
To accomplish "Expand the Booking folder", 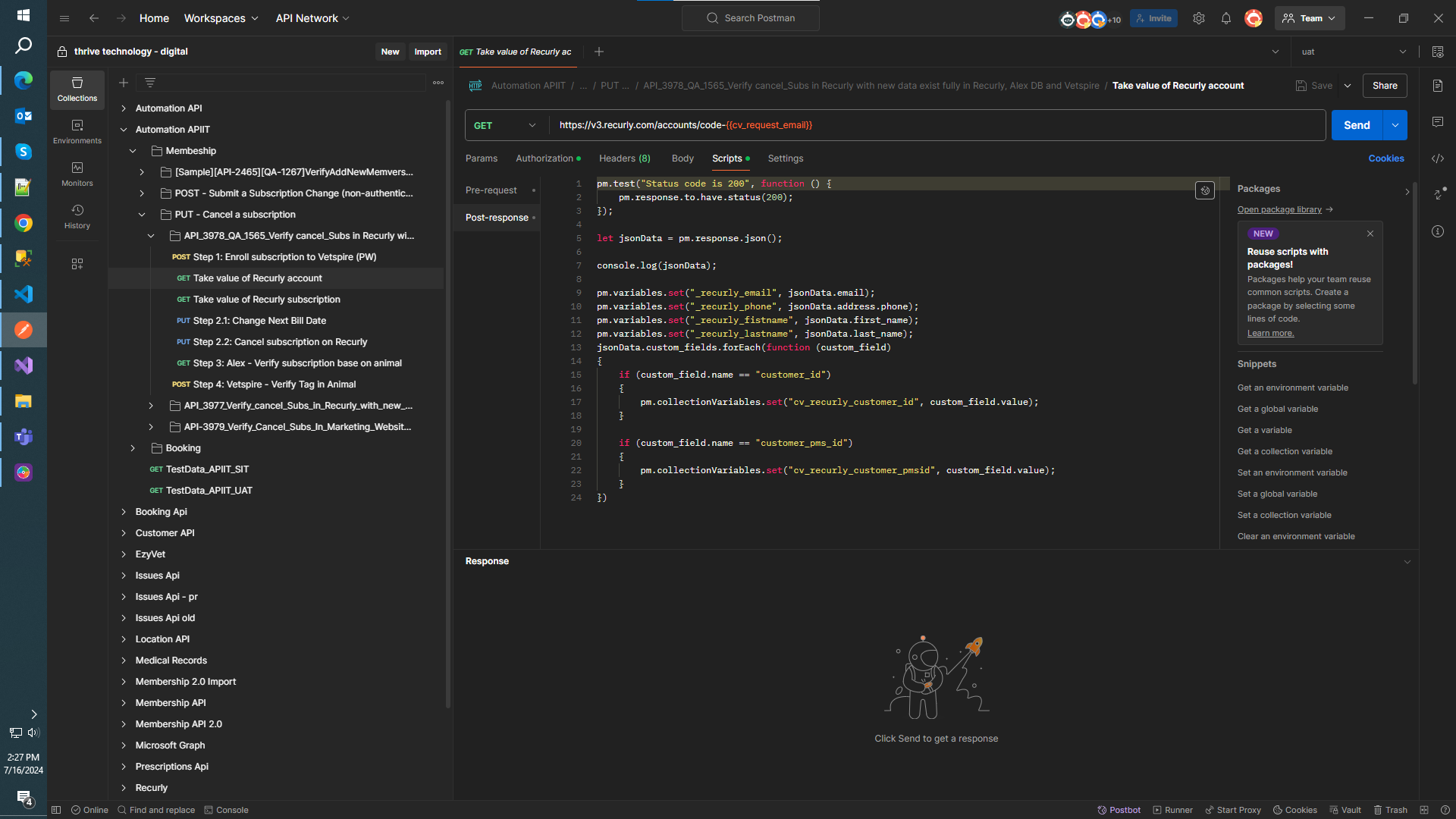I will [x=133, y=448].
